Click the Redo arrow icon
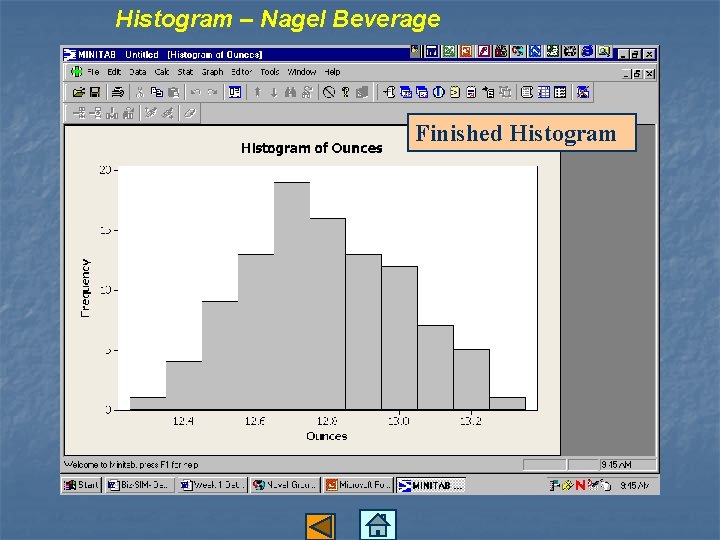Screen dimensions: 720x540 tap(212, 92)
